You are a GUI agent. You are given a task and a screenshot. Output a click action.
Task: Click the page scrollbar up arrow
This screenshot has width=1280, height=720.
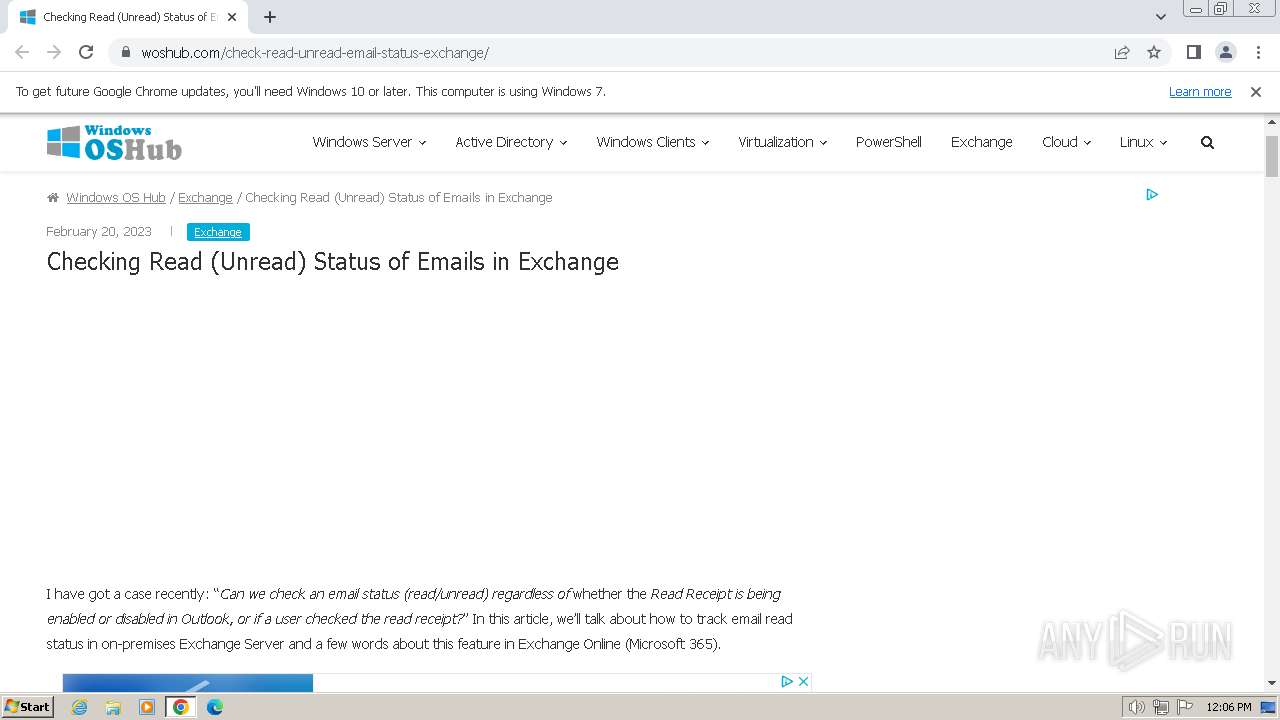click(1272, 123)
